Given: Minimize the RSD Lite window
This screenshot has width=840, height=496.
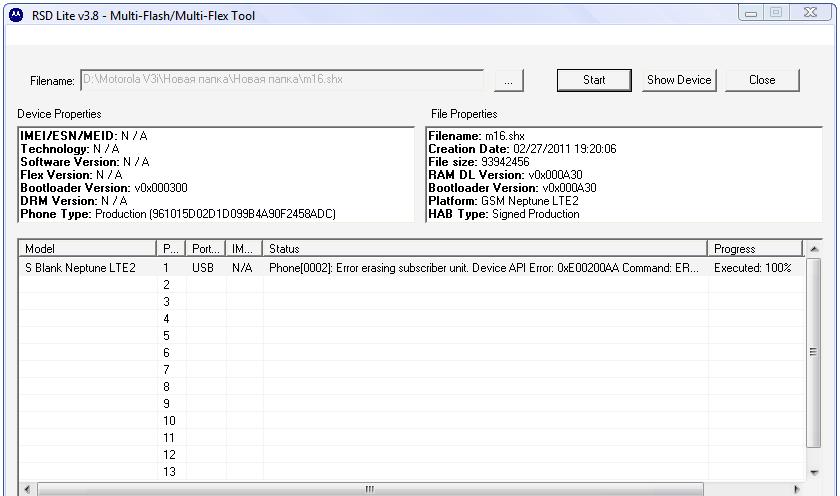Looking at the screenshot, I should tap(751, 13).
